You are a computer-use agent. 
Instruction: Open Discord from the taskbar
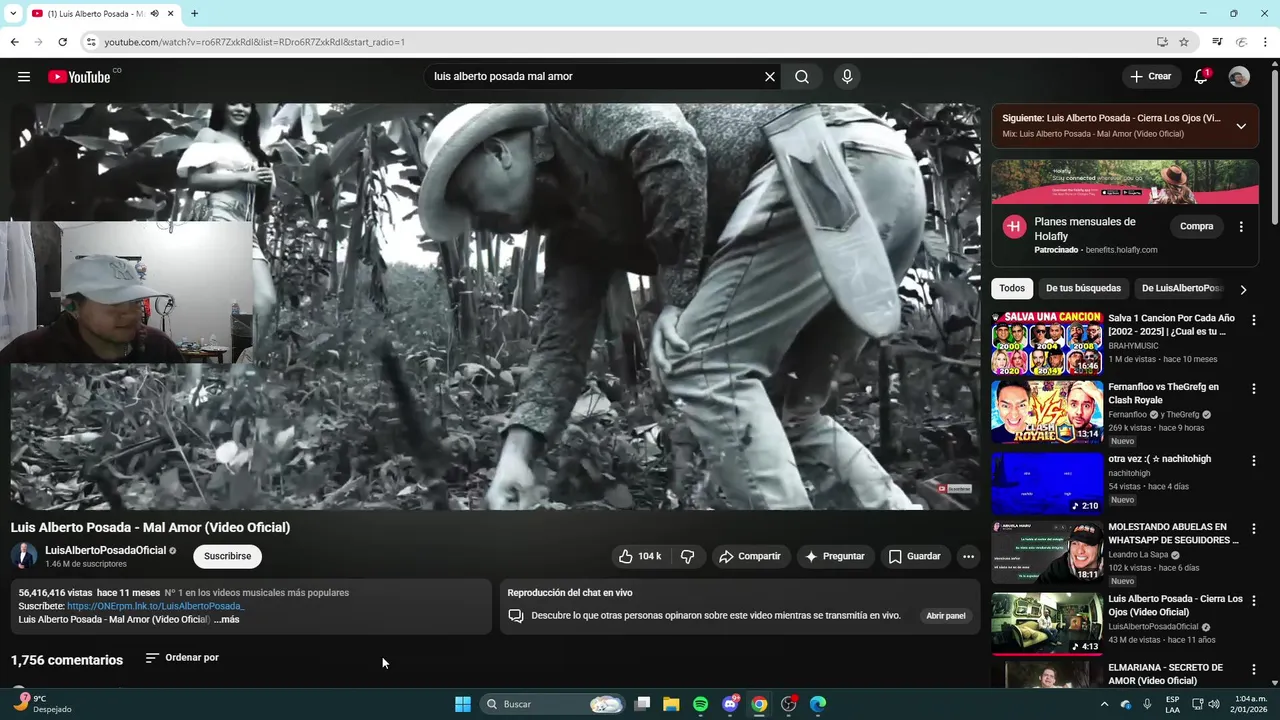[x=730, y=704]
